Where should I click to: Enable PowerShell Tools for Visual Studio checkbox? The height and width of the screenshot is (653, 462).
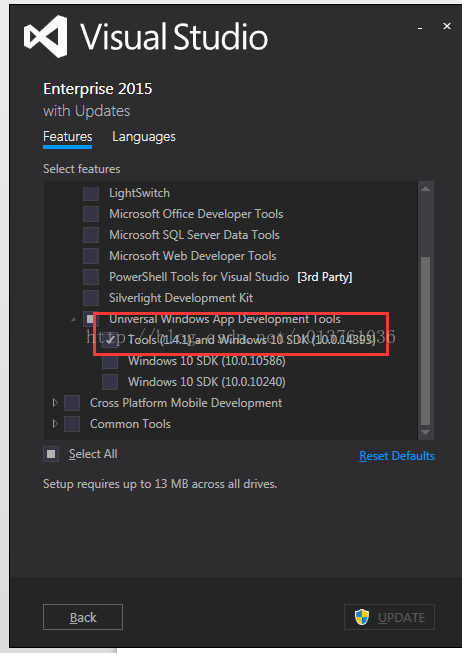point(91,277)
